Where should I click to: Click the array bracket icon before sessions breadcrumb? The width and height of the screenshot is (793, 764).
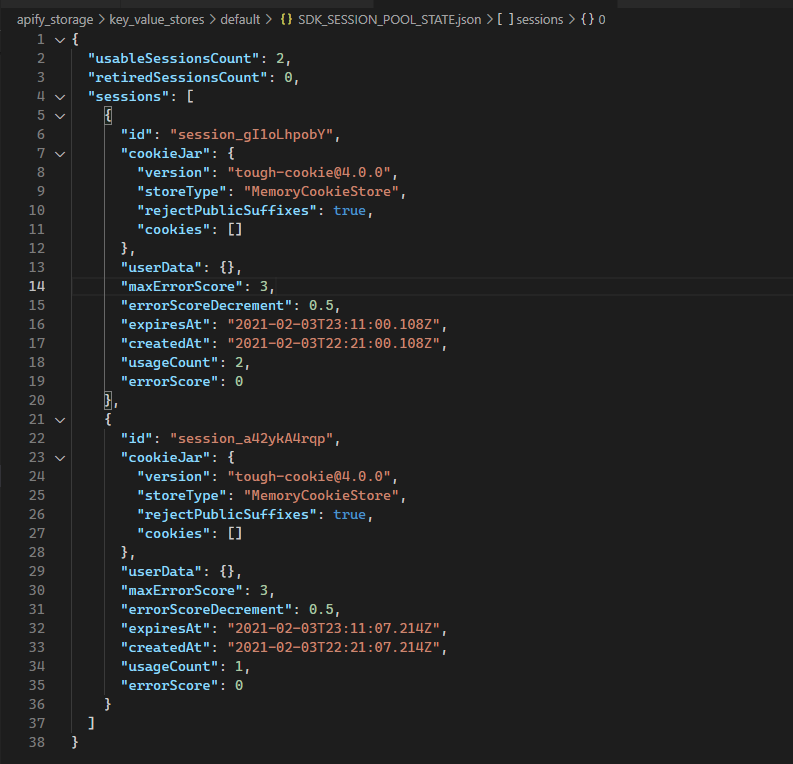(505, 20)
